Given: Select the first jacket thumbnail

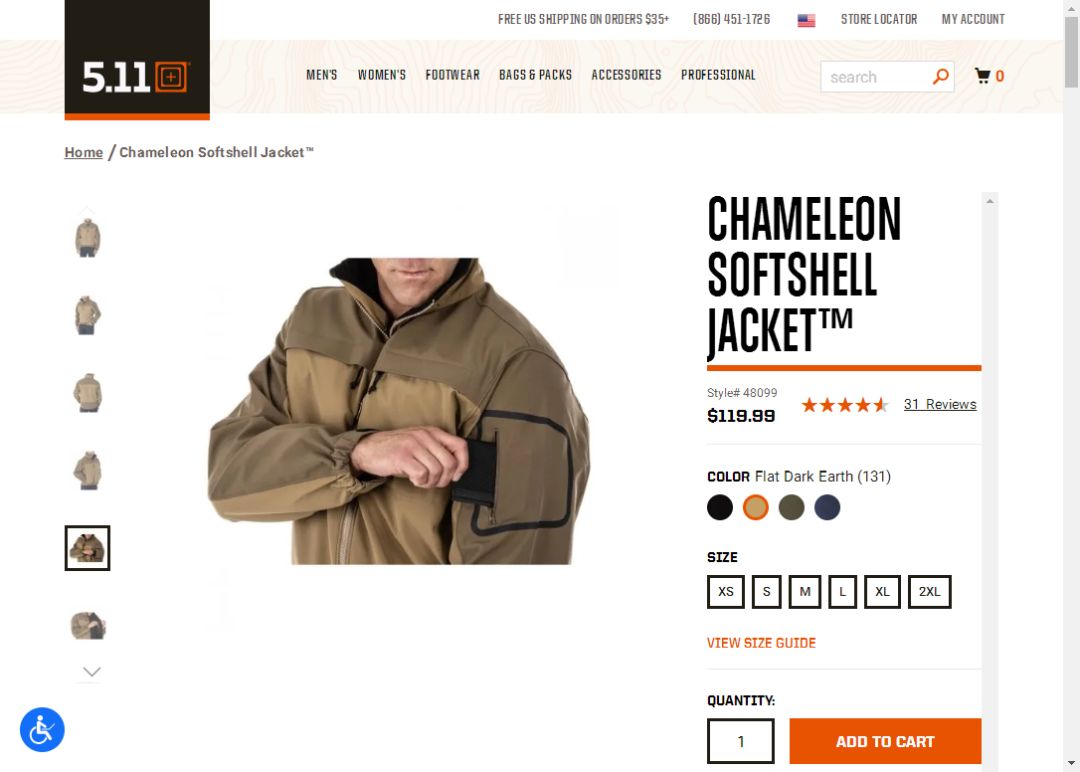Looking at the screenshot, I should click(x=87, y=238).
